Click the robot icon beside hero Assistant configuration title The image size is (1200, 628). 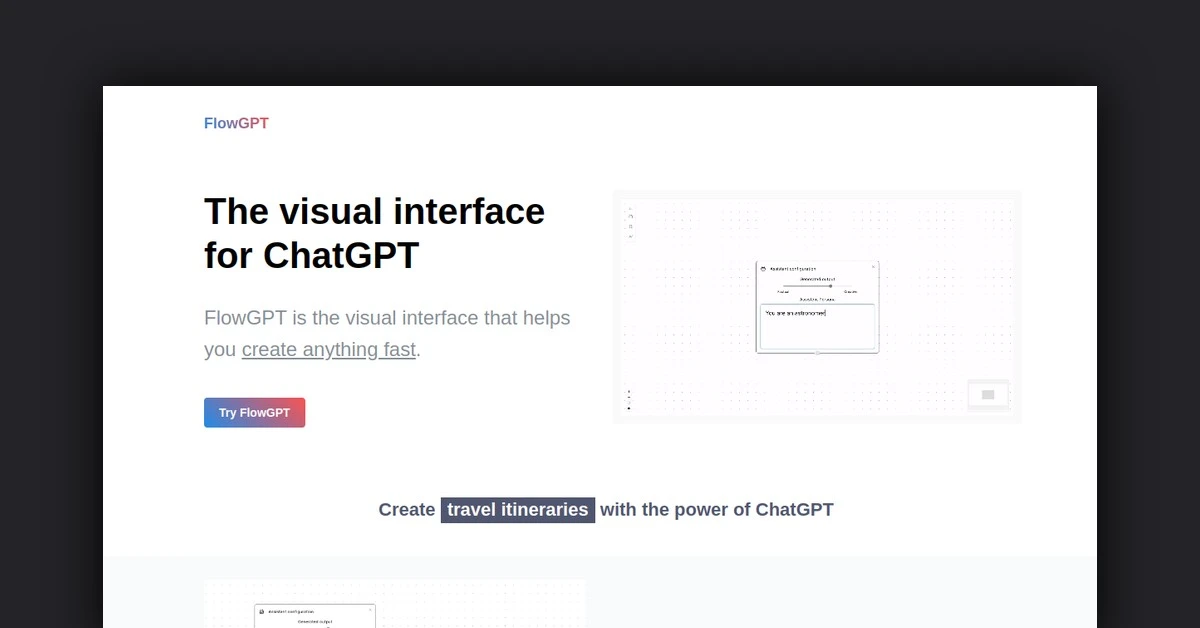[763, 269]
